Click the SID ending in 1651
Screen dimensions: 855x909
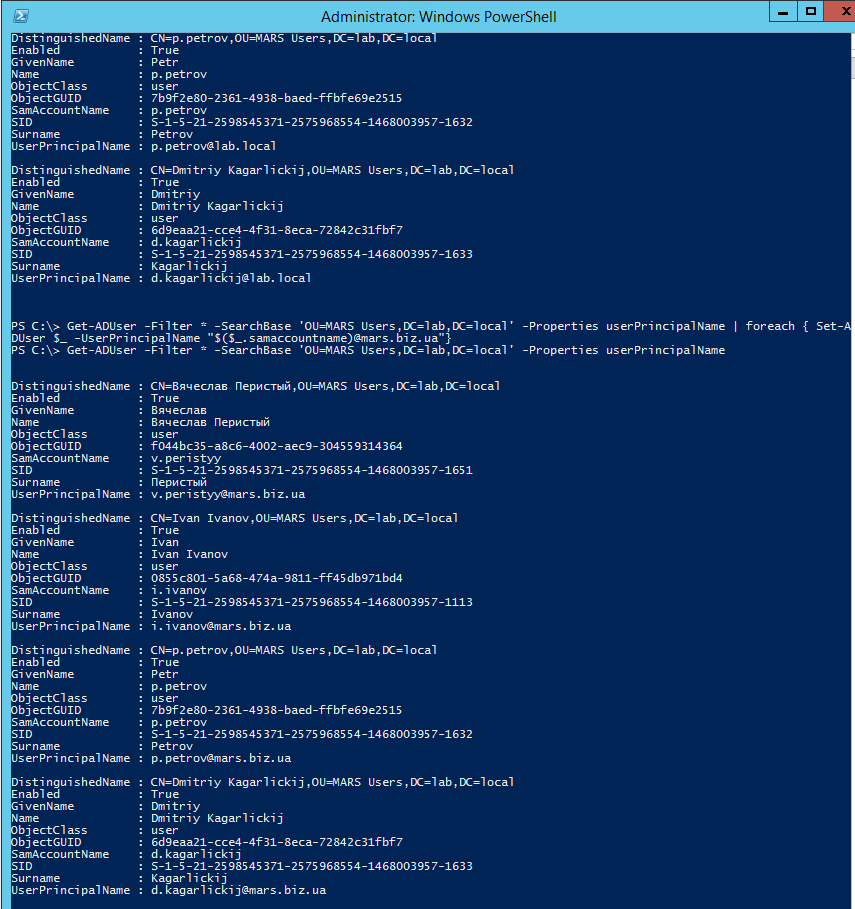[312, 470]
